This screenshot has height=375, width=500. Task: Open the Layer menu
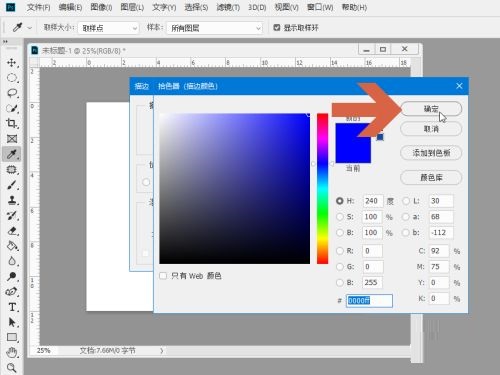tap(132, 7)
